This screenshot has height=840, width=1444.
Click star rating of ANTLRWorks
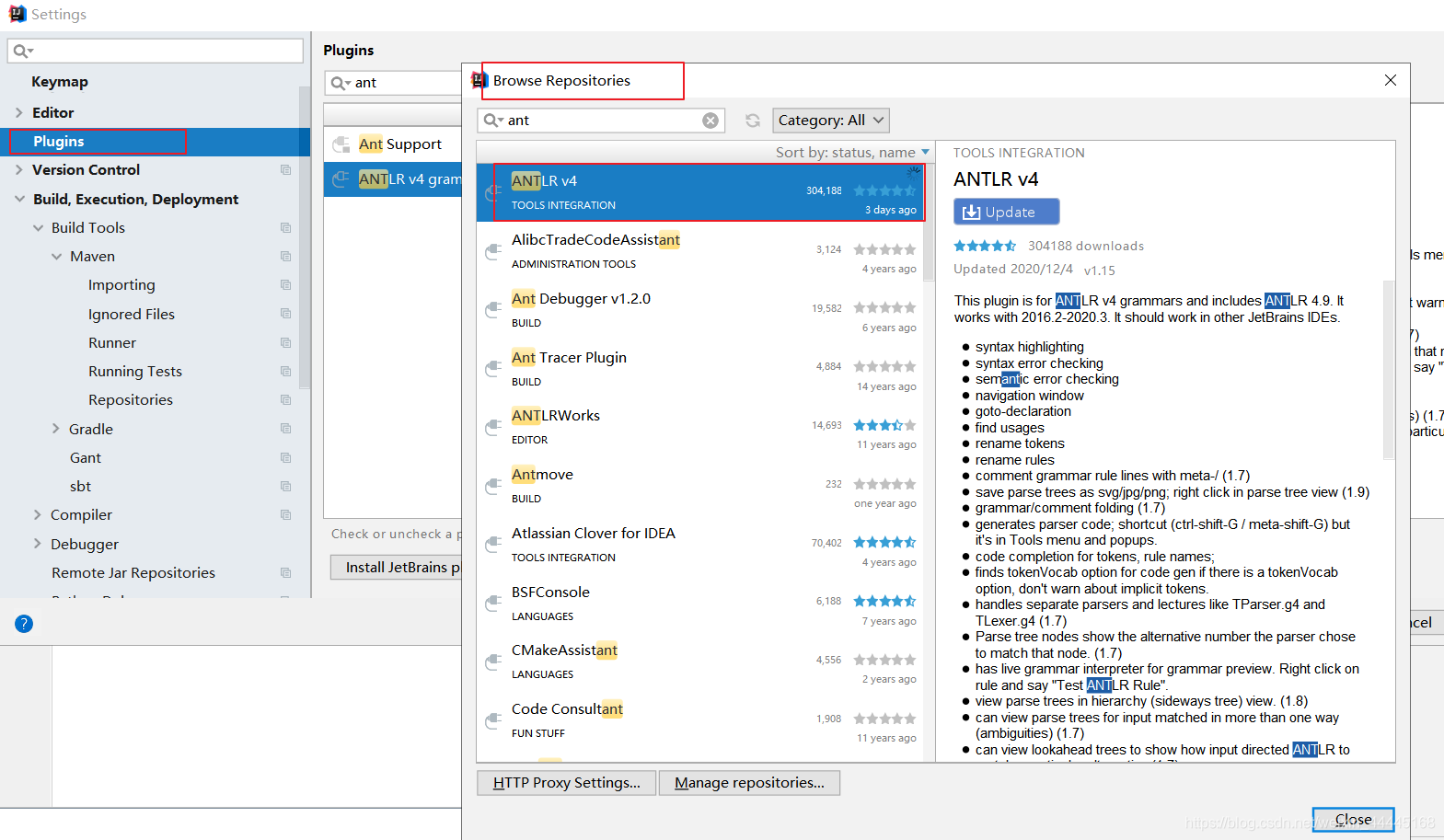884,425
